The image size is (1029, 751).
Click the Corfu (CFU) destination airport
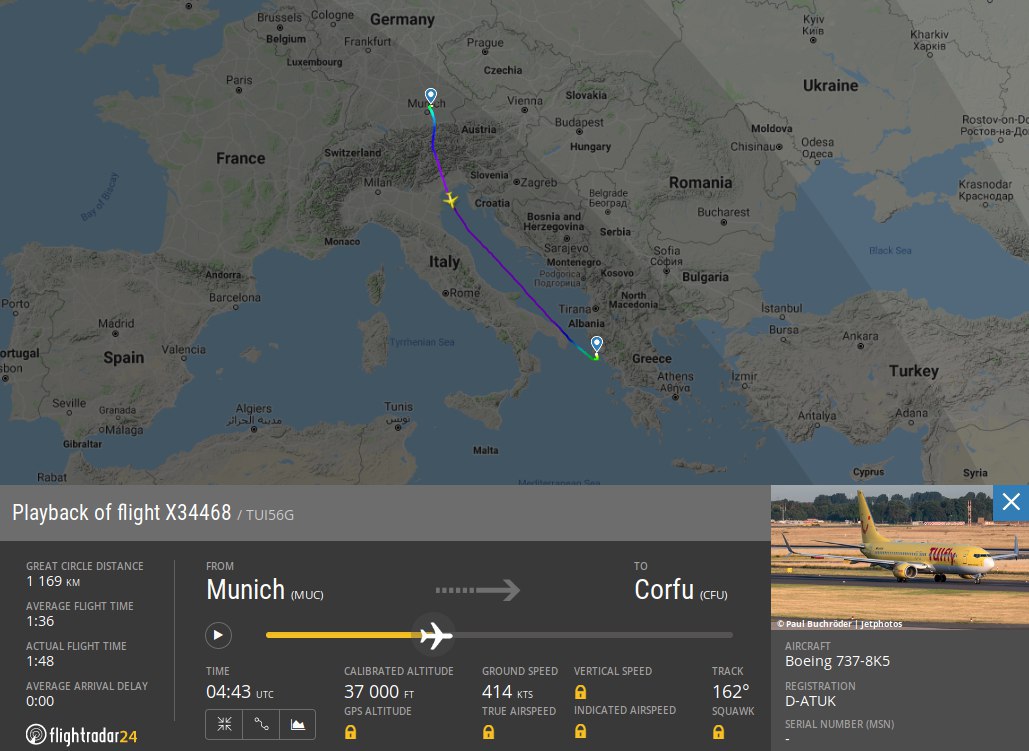point(681,590)
